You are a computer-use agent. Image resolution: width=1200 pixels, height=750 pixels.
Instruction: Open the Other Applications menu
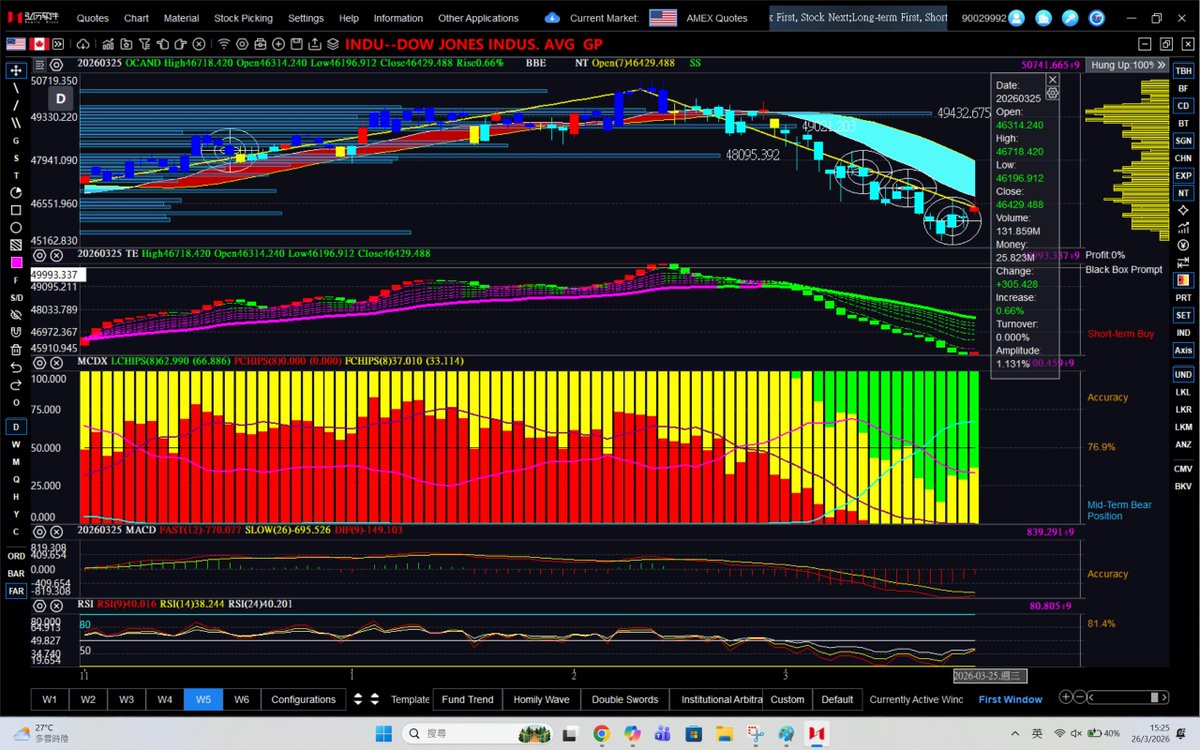coord(478,18)
